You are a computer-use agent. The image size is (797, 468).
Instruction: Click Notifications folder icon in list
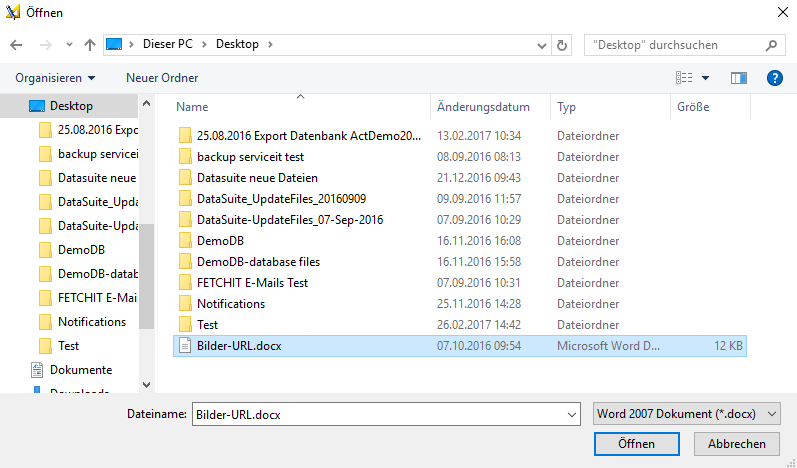pos(185,303)
